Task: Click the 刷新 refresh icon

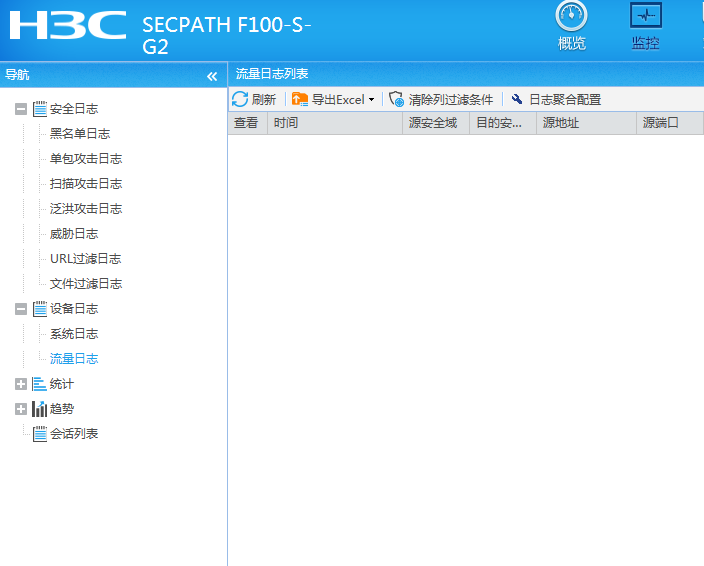Action: click(x=240, y=99)
